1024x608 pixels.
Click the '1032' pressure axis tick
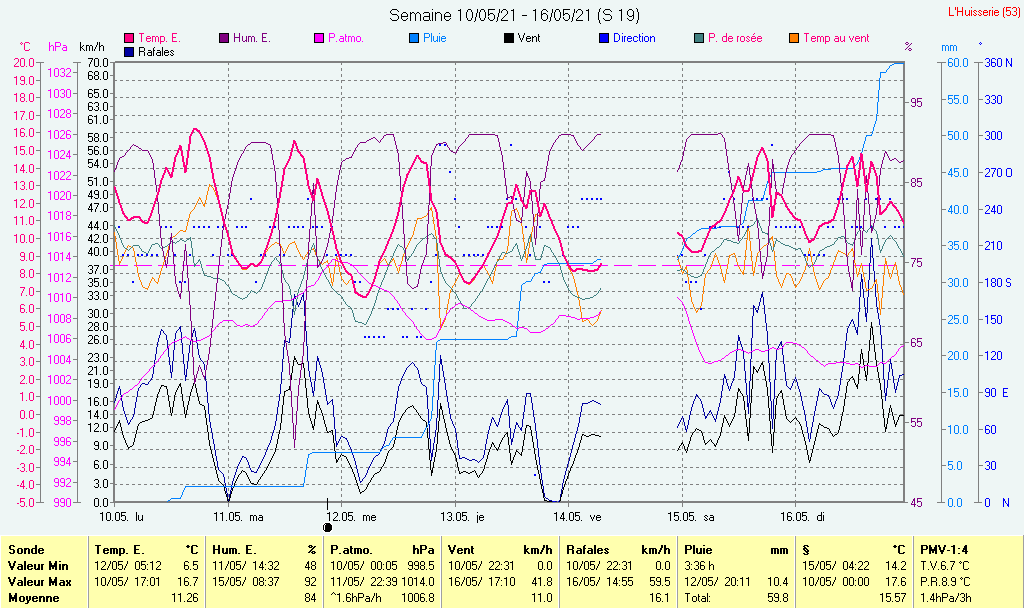coord(59,72)
